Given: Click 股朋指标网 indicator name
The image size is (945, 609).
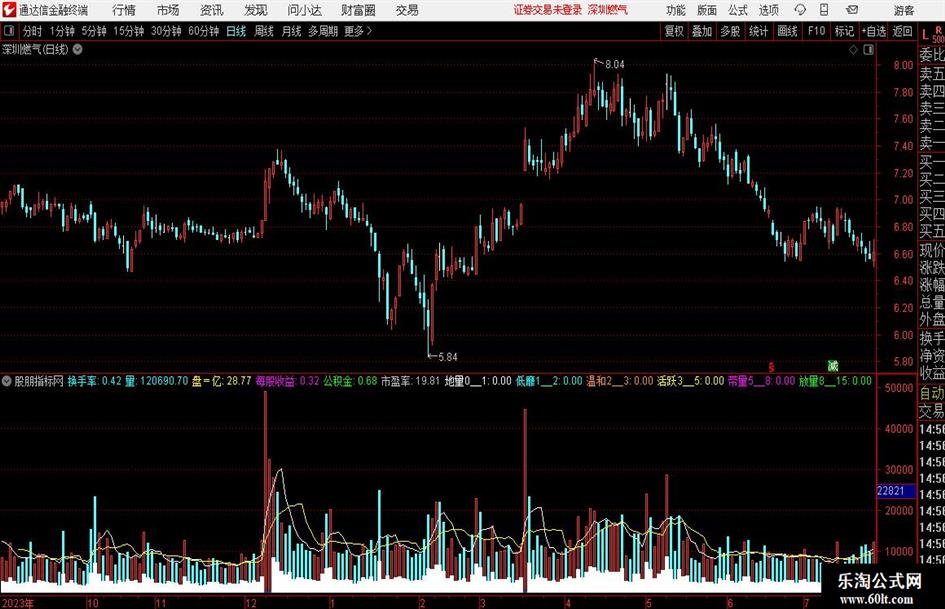Looking at the screenshot, I should coord(39,381).
